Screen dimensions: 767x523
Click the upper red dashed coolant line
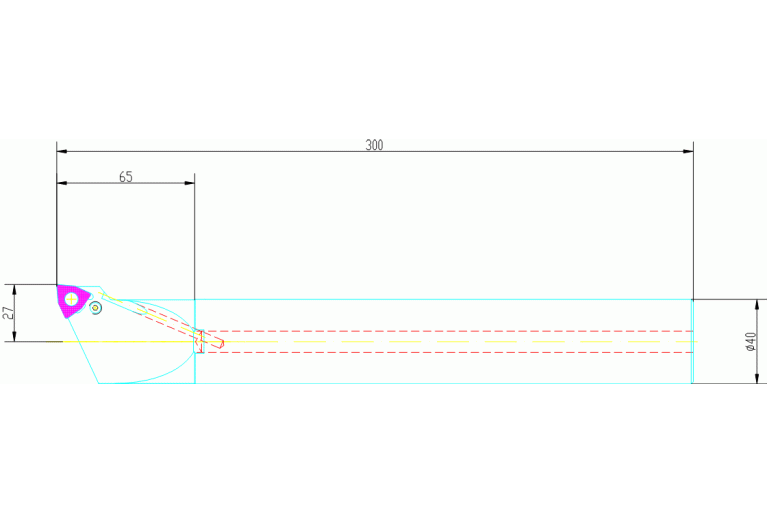tap(450, 331)
